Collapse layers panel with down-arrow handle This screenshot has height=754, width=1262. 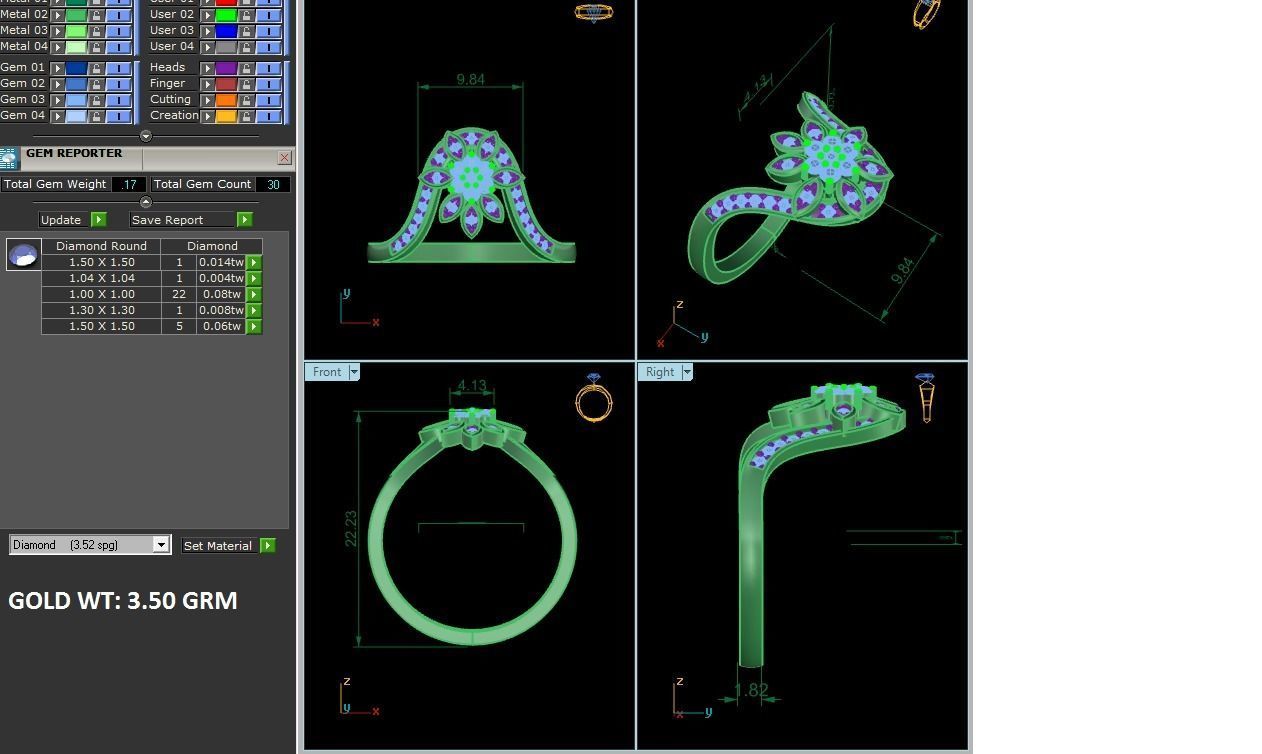[145, 136]
